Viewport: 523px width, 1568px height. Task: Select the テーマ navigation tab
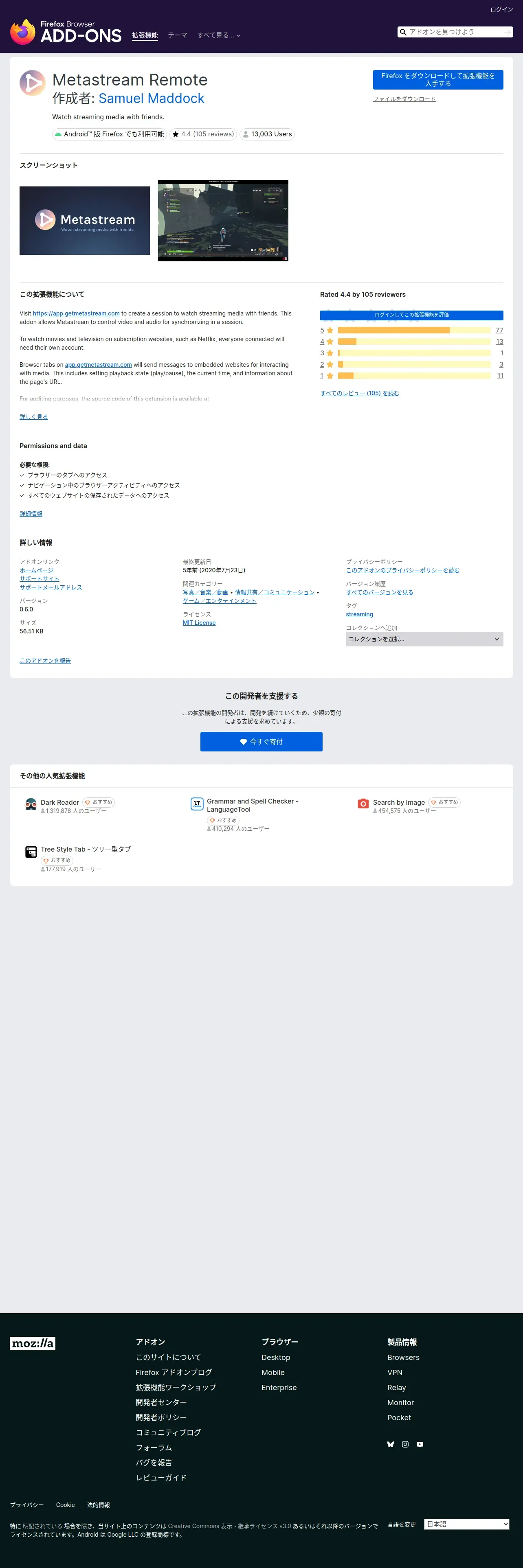[x=178, y=35]
